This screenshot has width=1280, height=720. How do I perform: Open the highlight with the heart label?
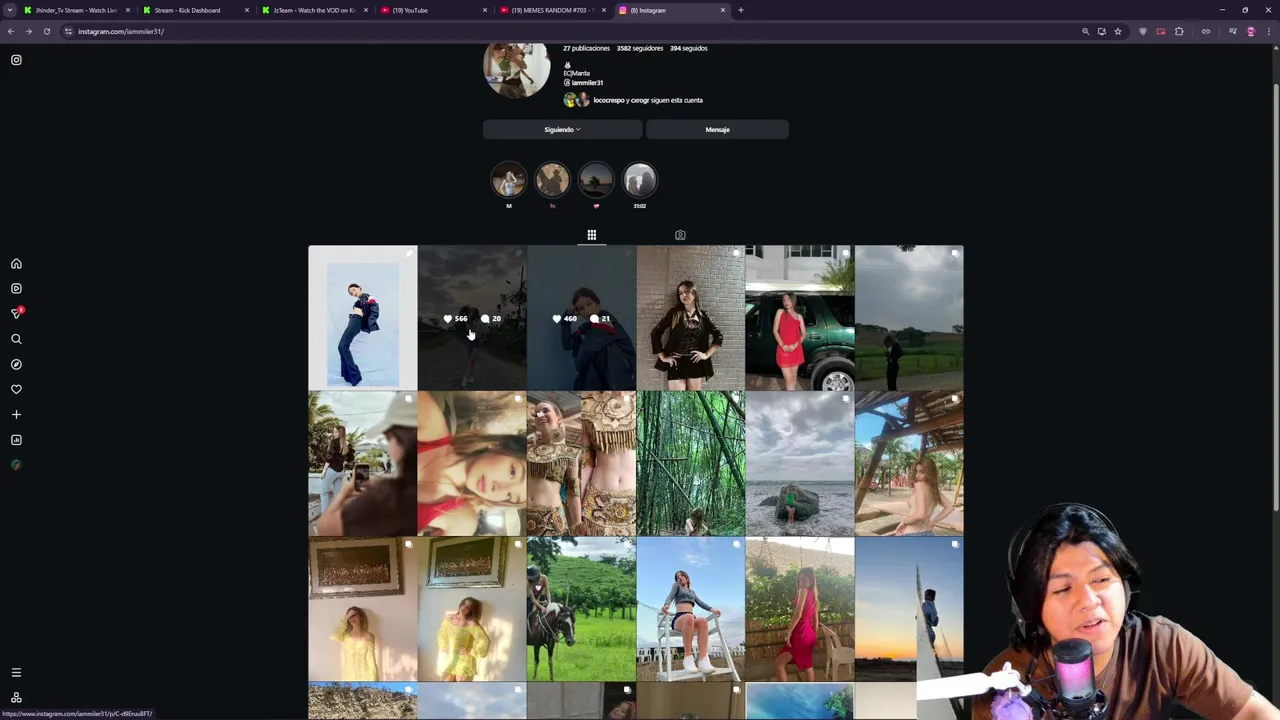[596, 180]
